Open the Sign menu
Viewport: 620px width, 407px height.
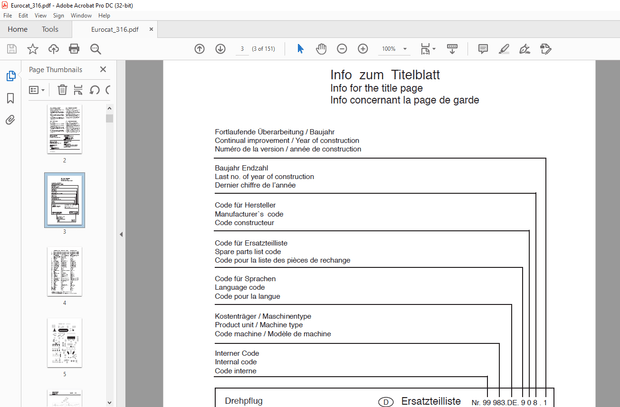coord(59,15)
